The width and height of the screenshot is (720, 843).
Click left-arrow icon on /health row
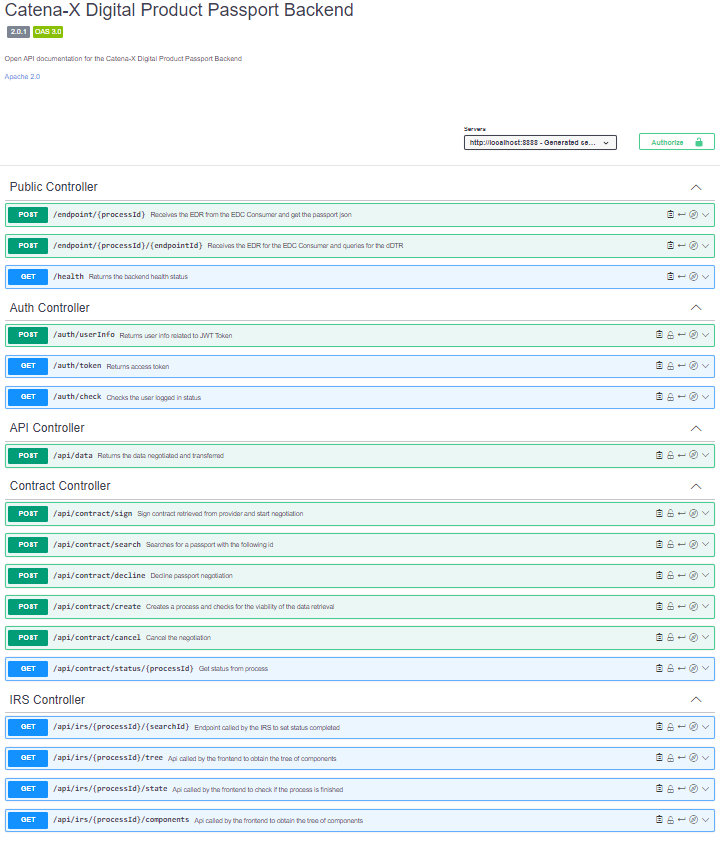[x=681, y=276]
